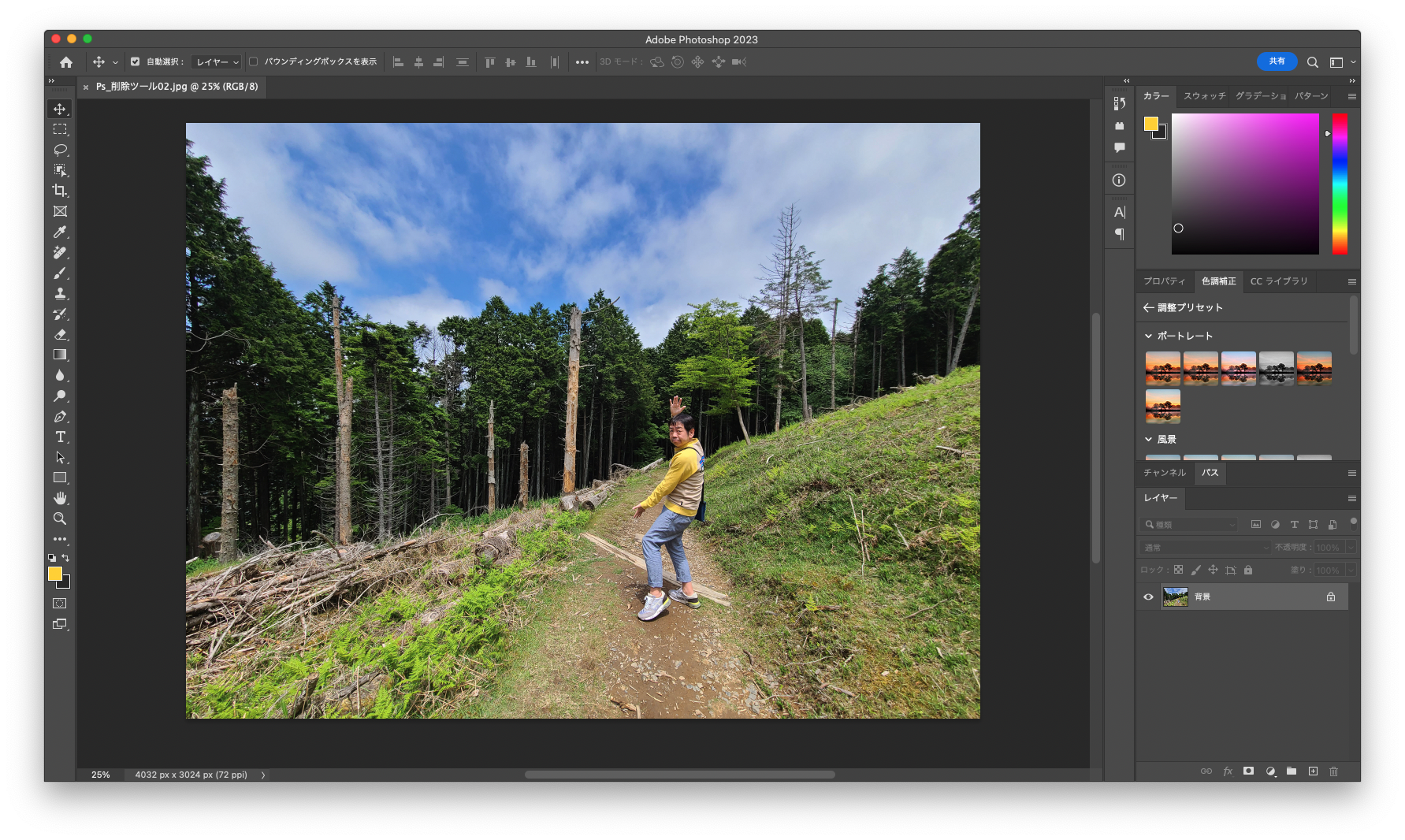
Task: Go back via 調整プリセット arrow
Action: click(x=1148, y=307)
